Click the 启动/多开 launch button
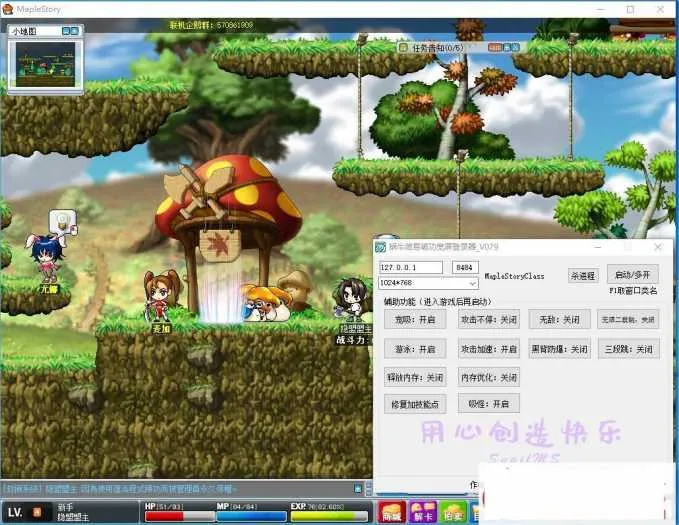Screen dimensions: 679x525 point(633,275)
